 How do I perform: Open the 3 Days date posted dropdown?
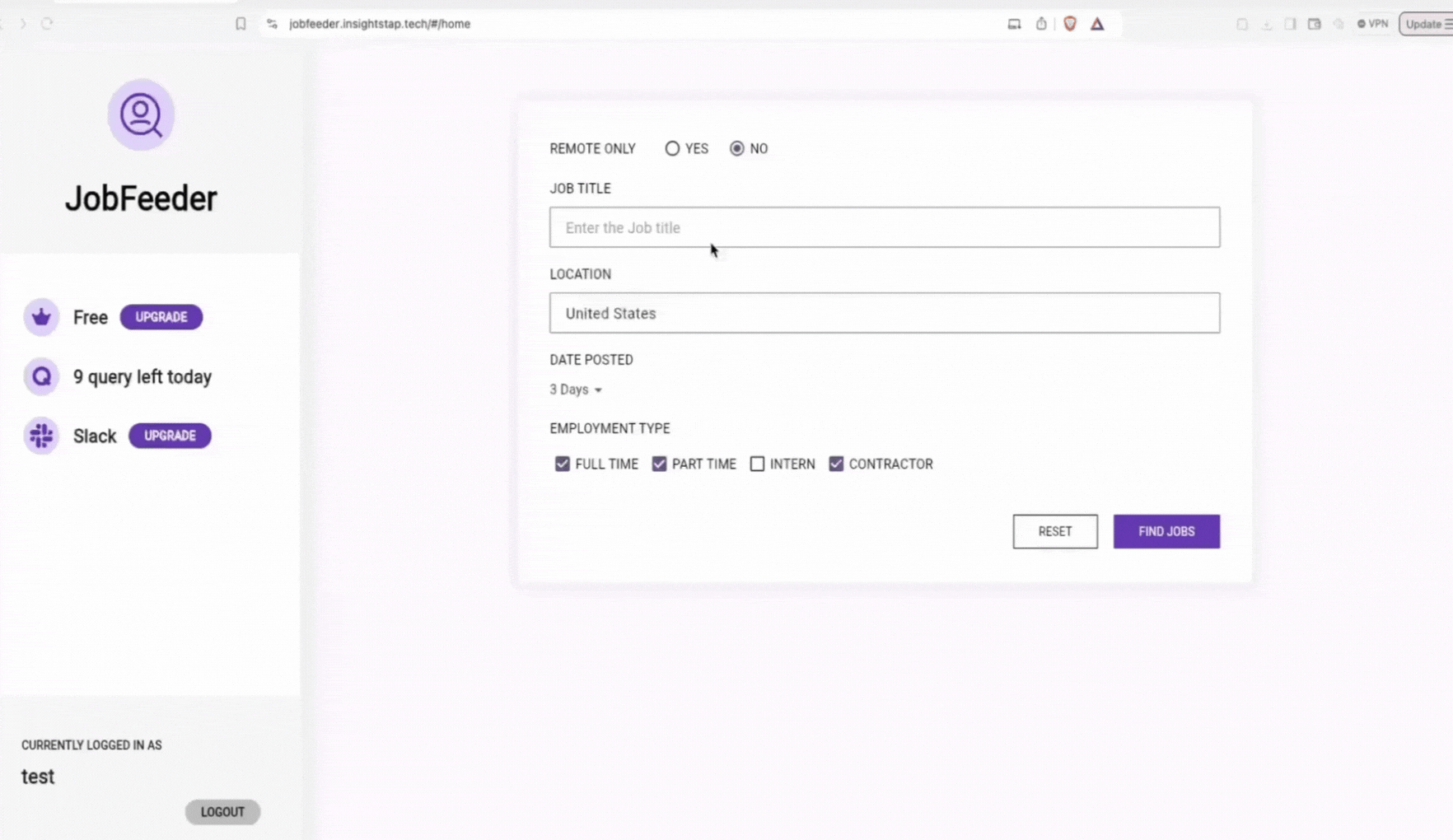point(575,390)
